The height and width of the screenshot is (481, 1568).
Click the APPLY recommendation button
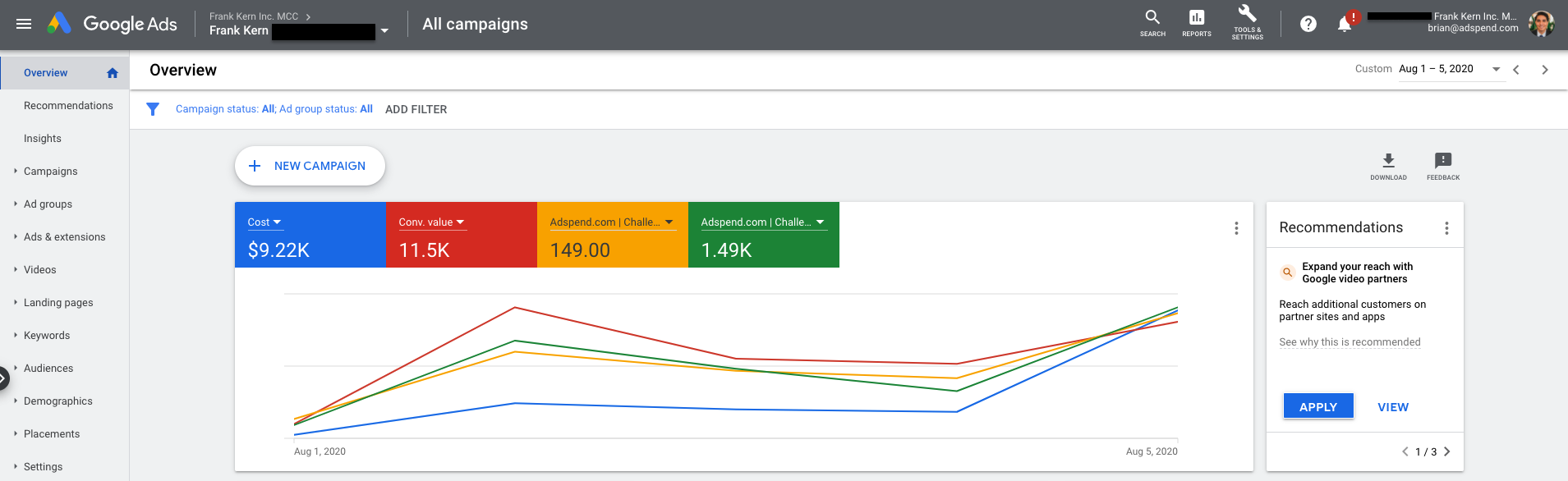(1318, 406)
